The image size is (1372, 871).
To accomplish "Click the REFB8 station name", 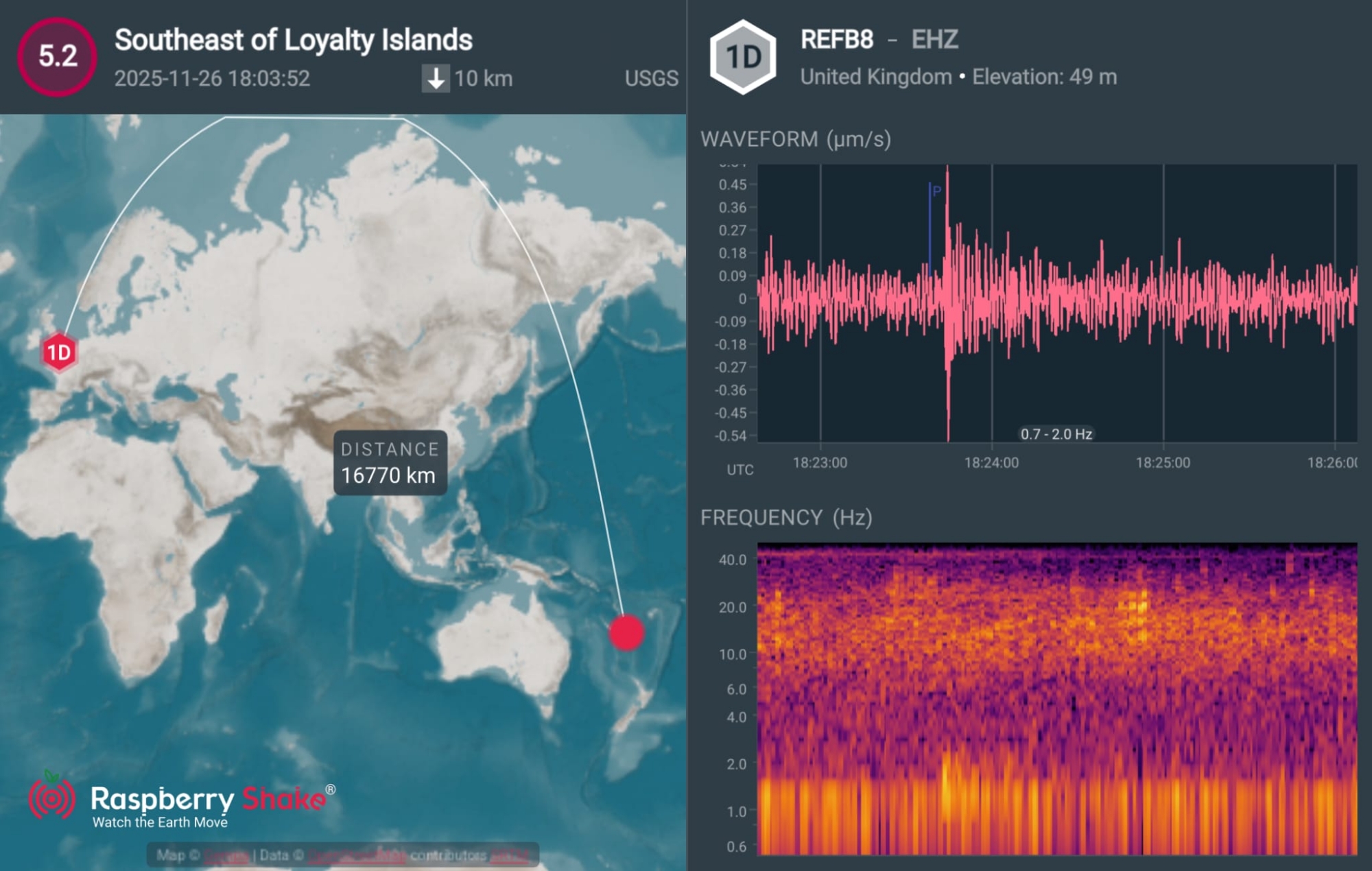I will coord(837,40).
